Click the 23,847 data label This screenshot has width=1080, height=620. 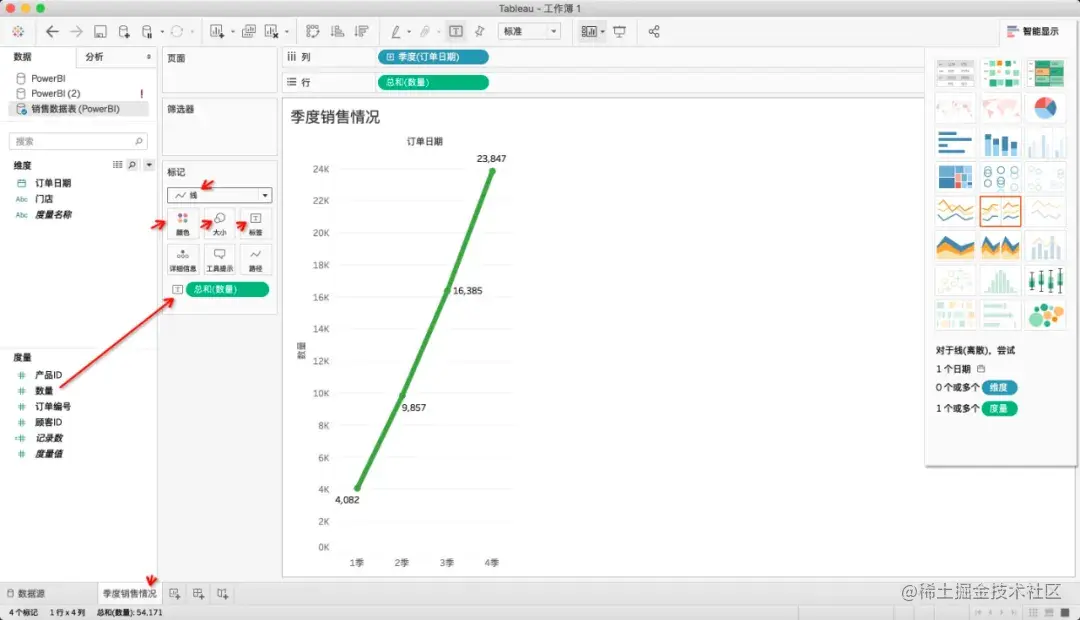click(491, 159)
